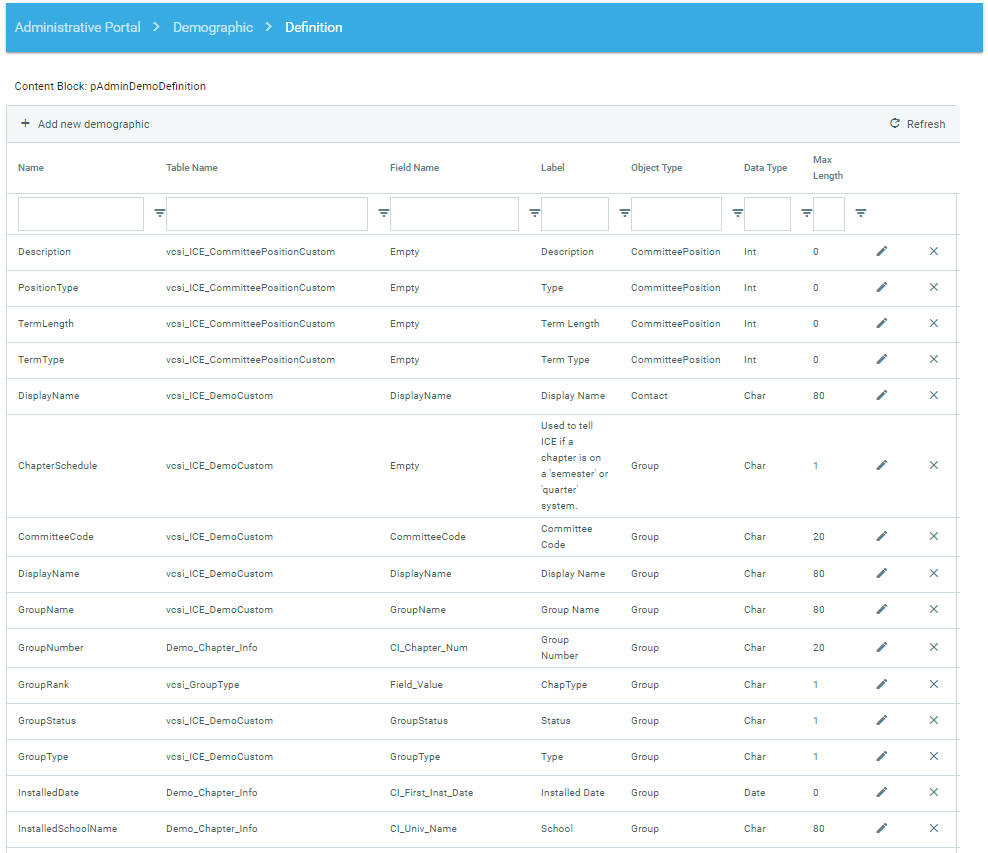The width and height of the screenshot is (988, 853).
Task: Open filter options for Name column
Action: [159, 213]
